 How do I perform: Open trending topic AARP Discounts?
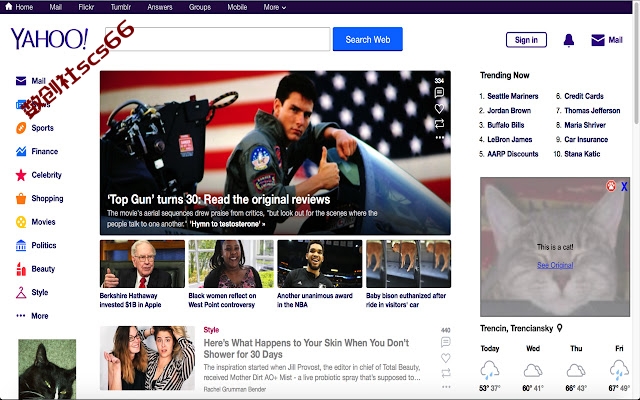pos(513,154)
